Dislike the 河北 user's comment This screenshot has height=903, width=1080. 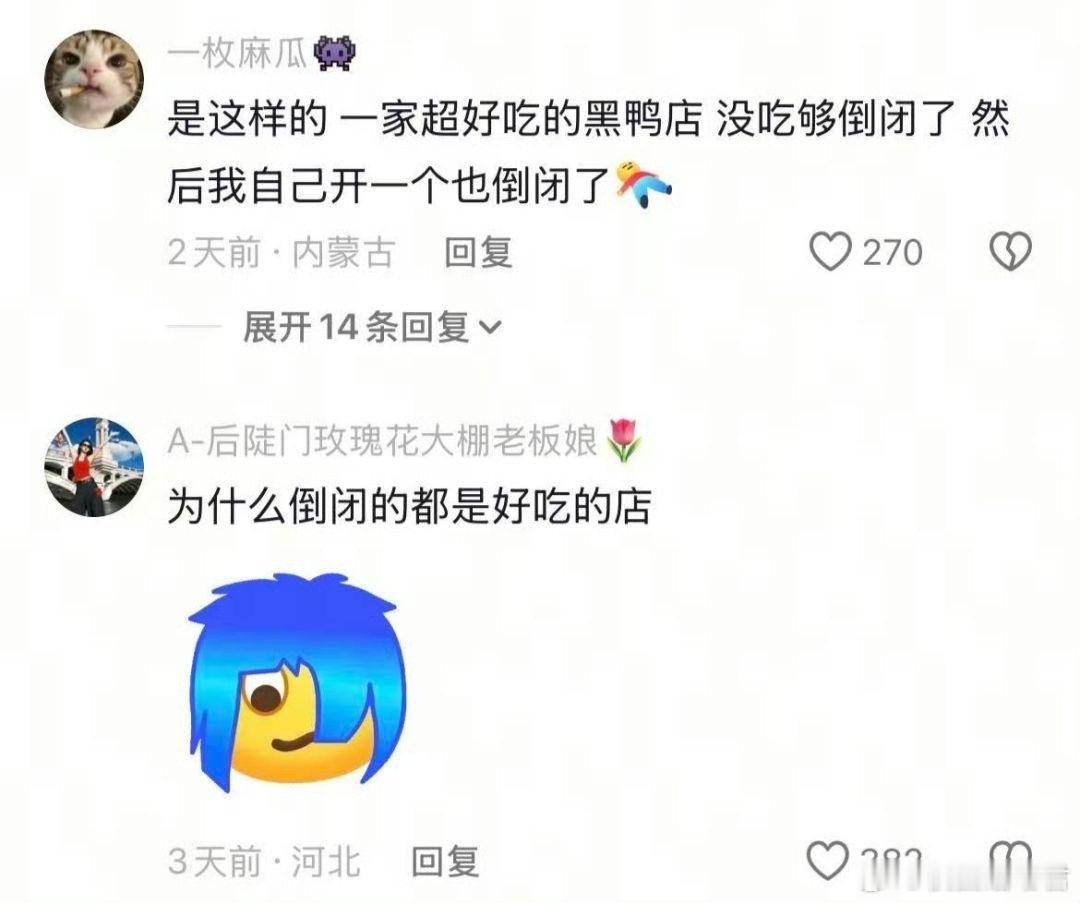click(x=1010, y=861)
